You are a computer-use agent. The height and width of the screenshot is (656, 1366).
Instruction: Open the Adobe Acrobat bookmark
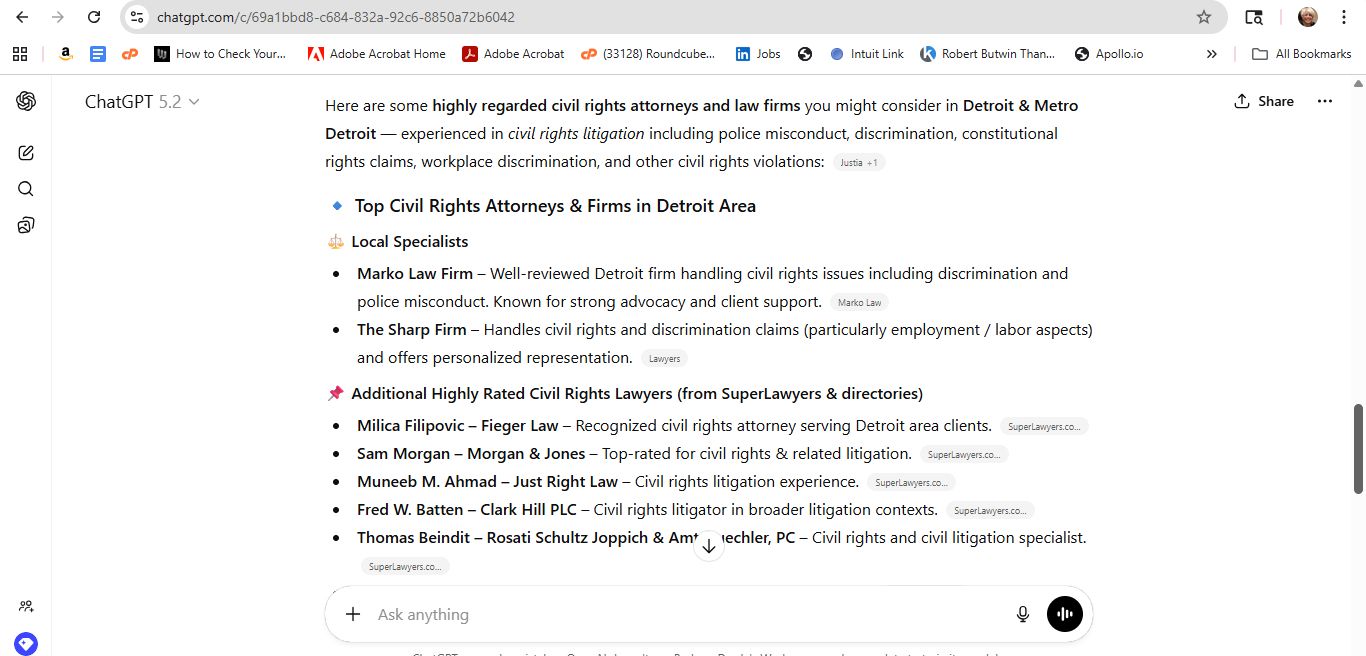(513, 54)
